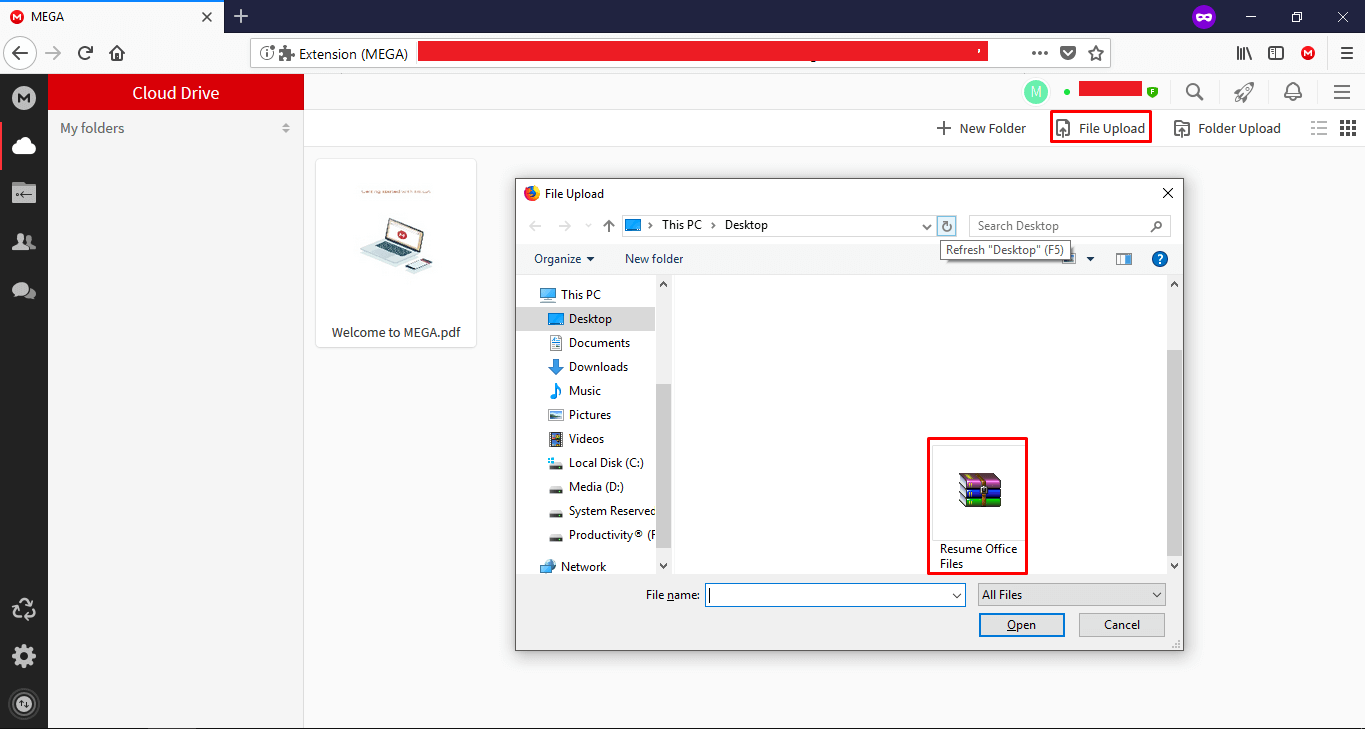Toggle the Firefox sidebars icon
The width and height of the screenshot is (1365, 729).
point(1276,54)
